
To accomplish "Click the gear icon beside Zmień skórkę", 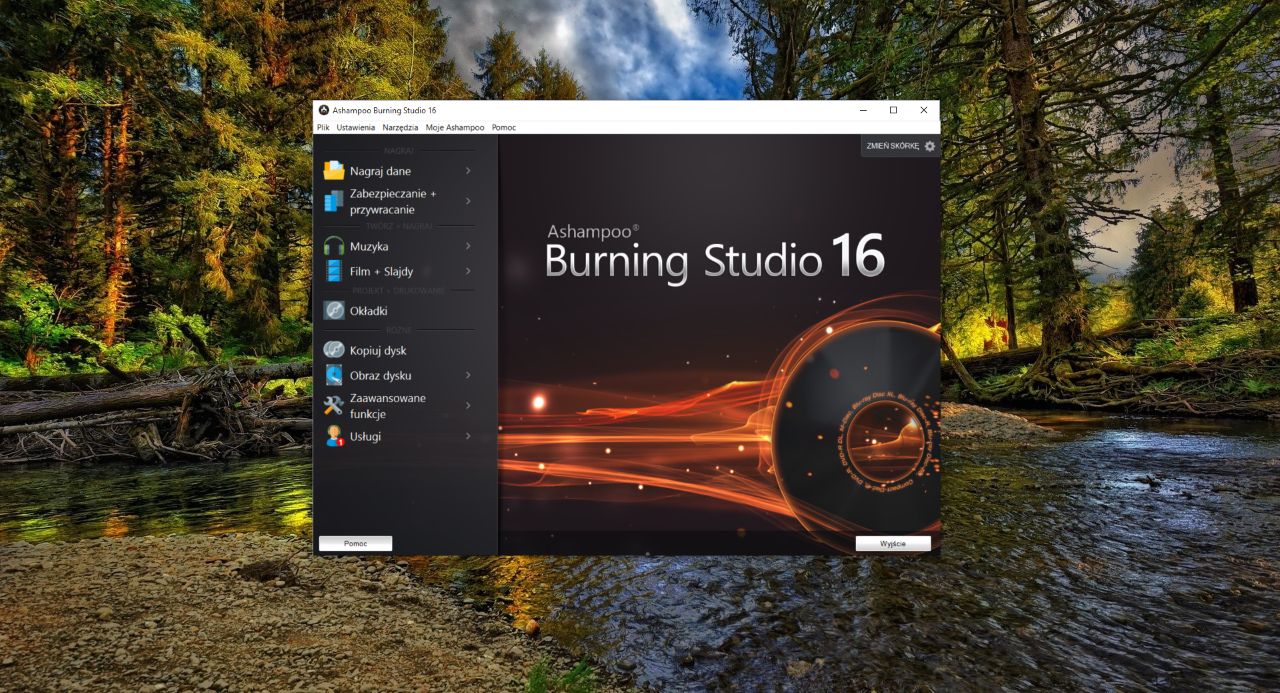I will (930, 146).
